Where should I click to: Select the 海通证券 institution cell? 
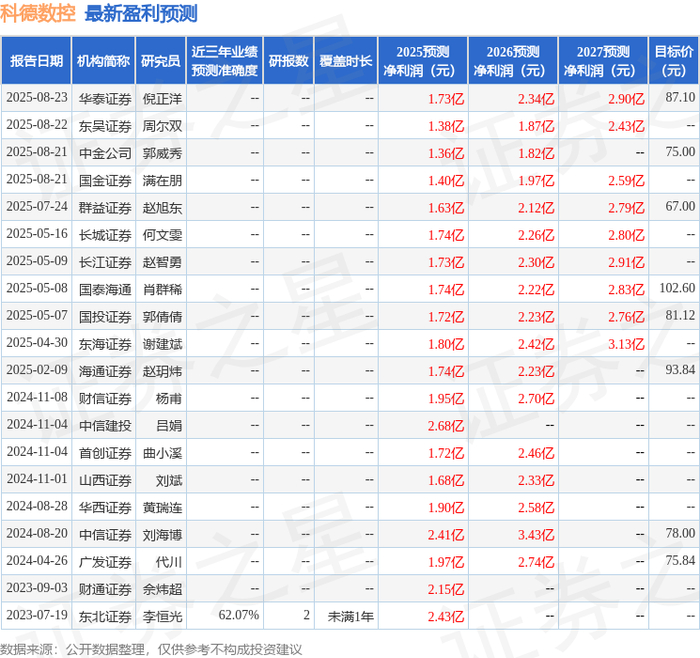click(x=105, y=371)
